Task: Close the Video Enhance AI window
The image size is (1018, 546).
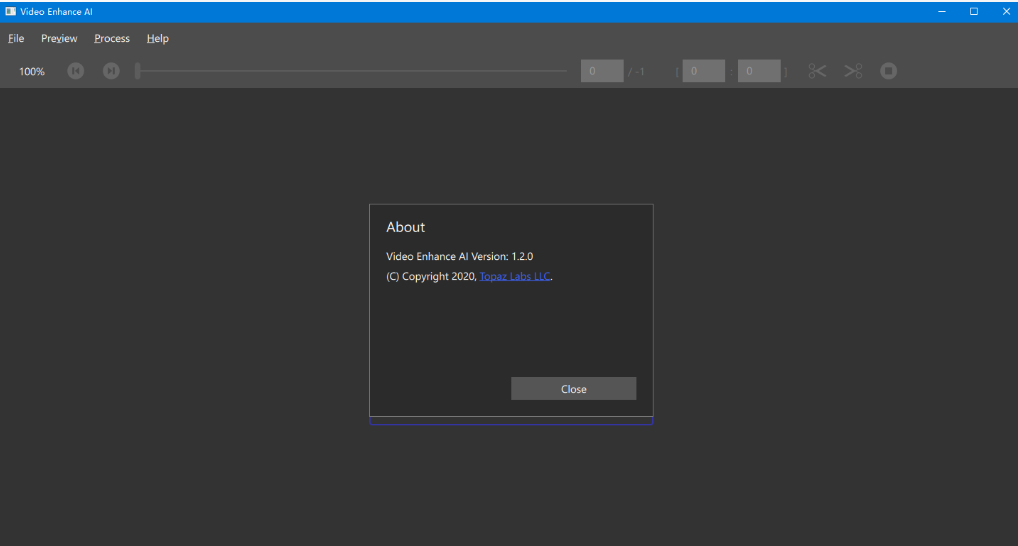Action: click(1006, 12)
